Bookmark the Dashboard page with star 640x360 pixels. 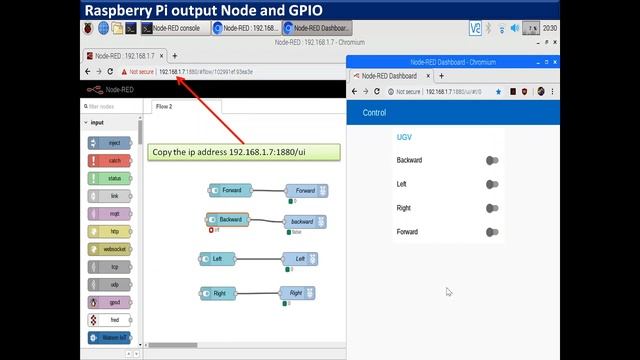pyautogui.click(x=498, y=92)
